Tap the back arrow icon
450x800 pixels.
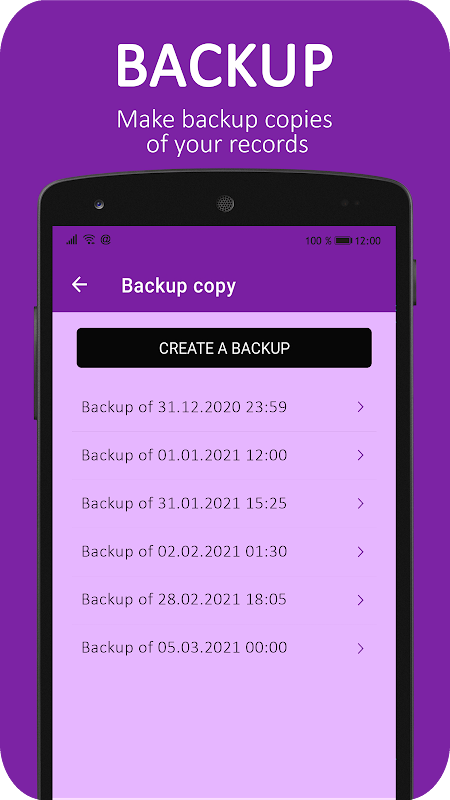pos(79,285)
